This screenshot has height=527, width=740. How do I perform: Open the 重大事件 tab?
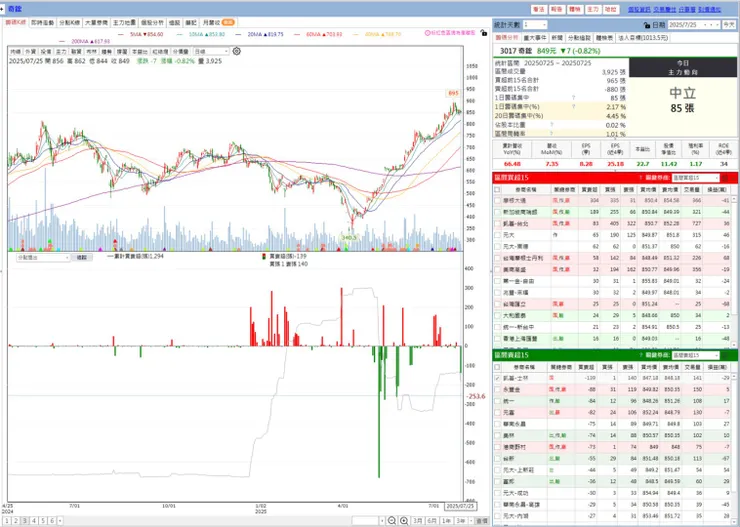pos(535,37)
